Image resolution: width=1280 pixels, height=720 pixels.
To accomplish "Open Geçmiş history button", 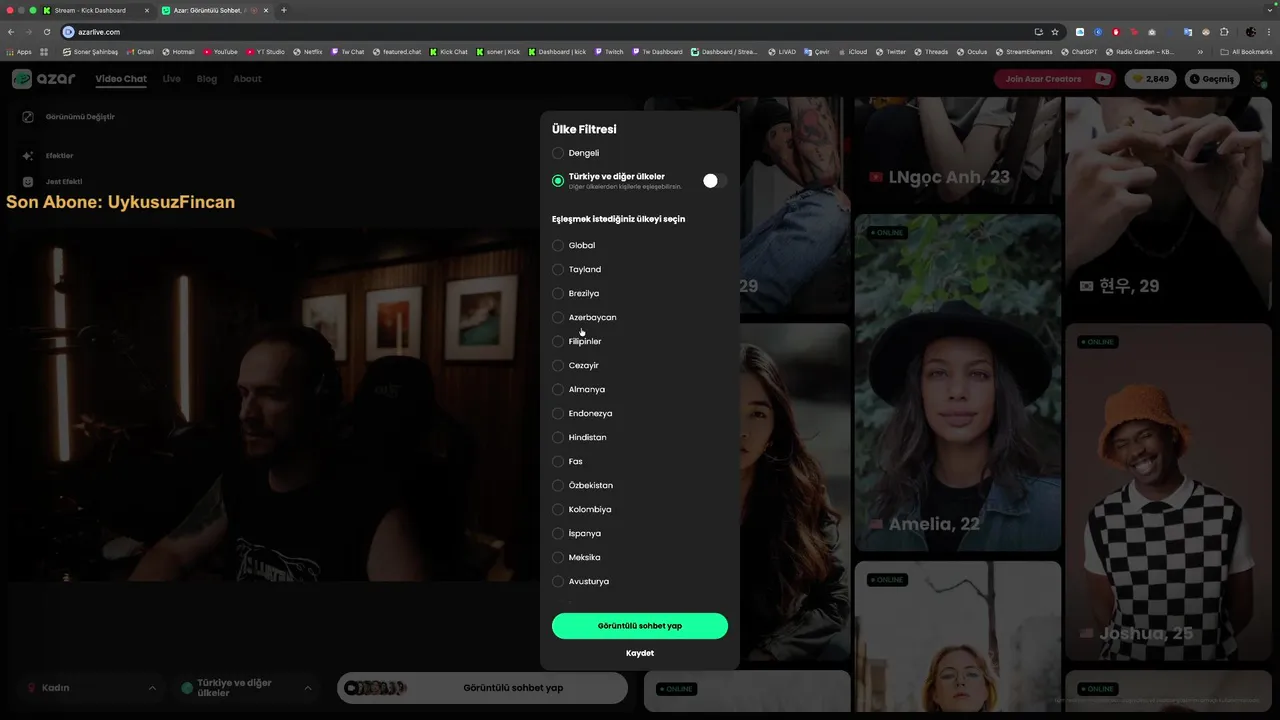I will pyautogui.click(x=1212, y=79).
